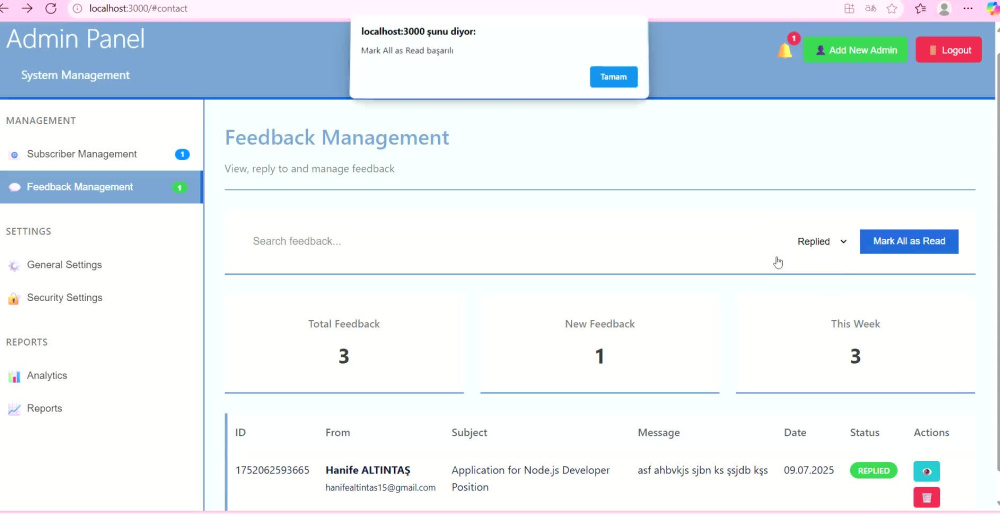Click the Security Settings lock icon
1000x514 pixels.
[x=14, y=298]
